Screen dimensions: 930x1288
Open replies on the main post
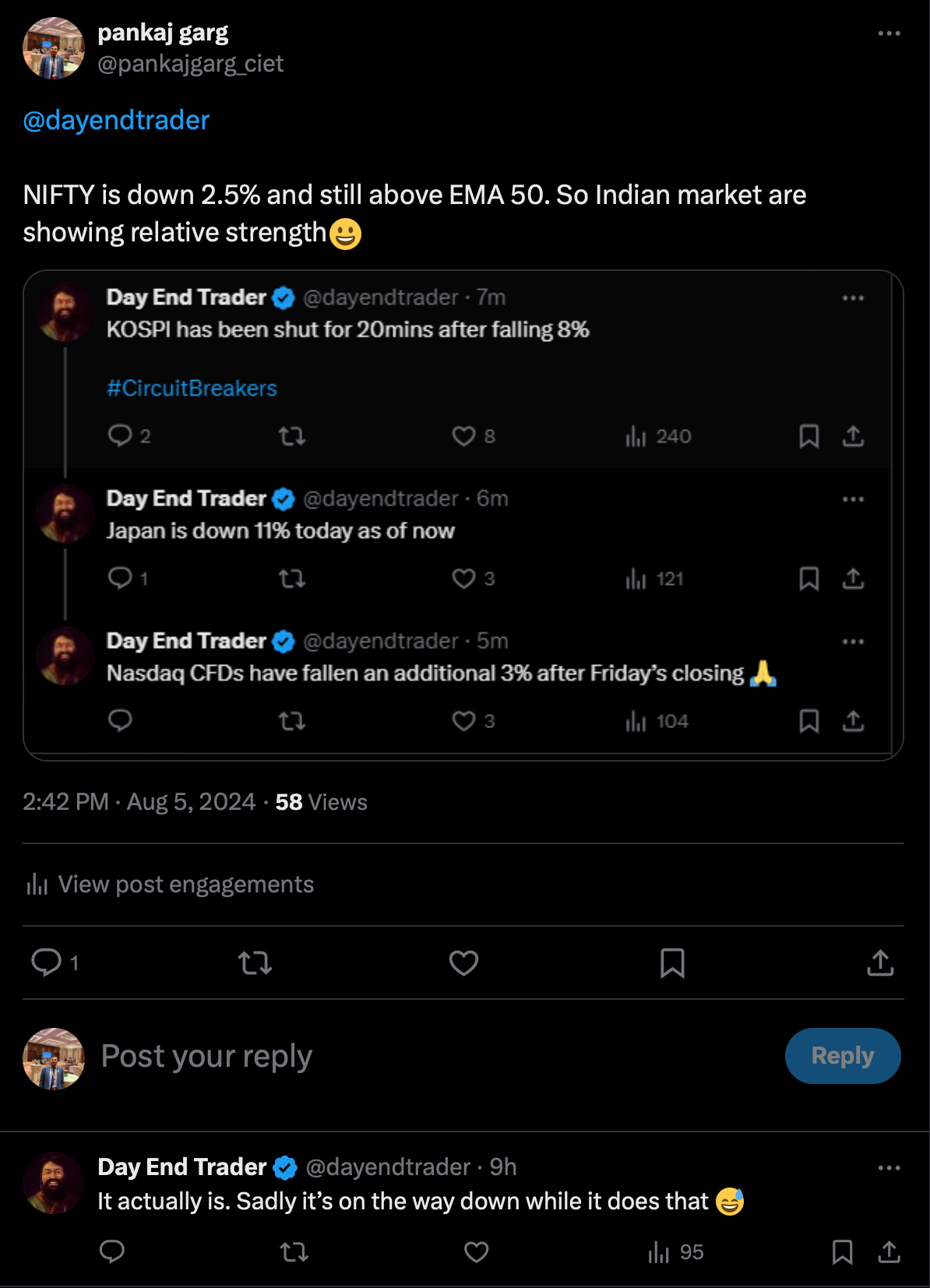55,963
